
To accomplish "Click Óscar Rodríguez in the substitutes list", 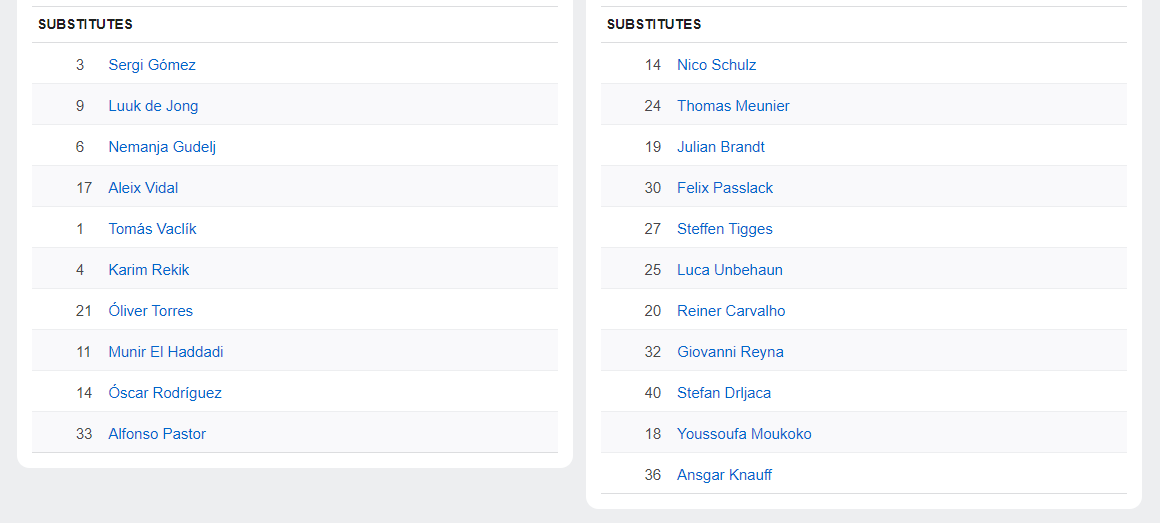I will [165, 393].
